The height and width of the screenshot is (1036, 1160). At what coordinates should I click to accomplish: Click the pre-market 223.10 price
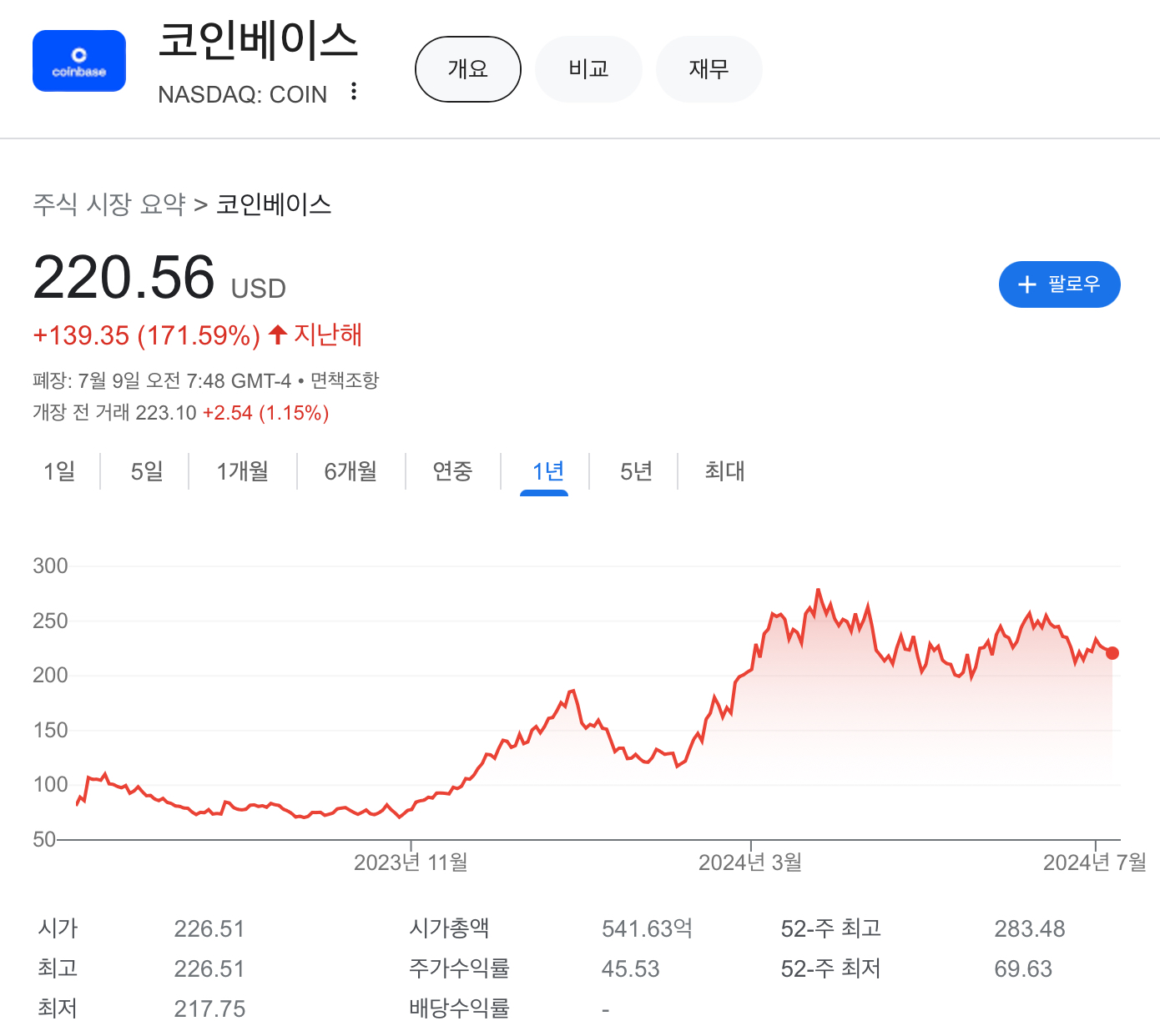coord(166,413)
